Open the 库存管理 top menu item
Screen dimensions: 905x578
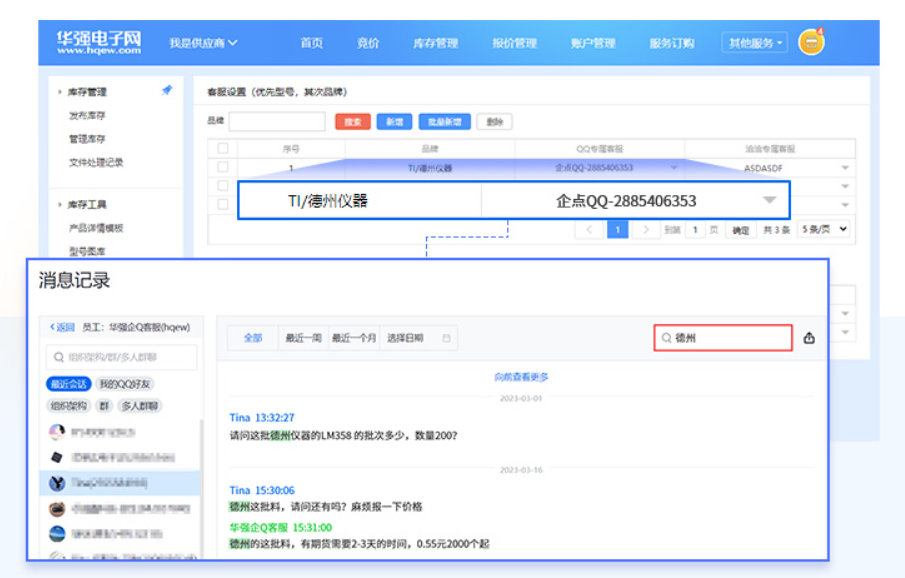point(435,43)
